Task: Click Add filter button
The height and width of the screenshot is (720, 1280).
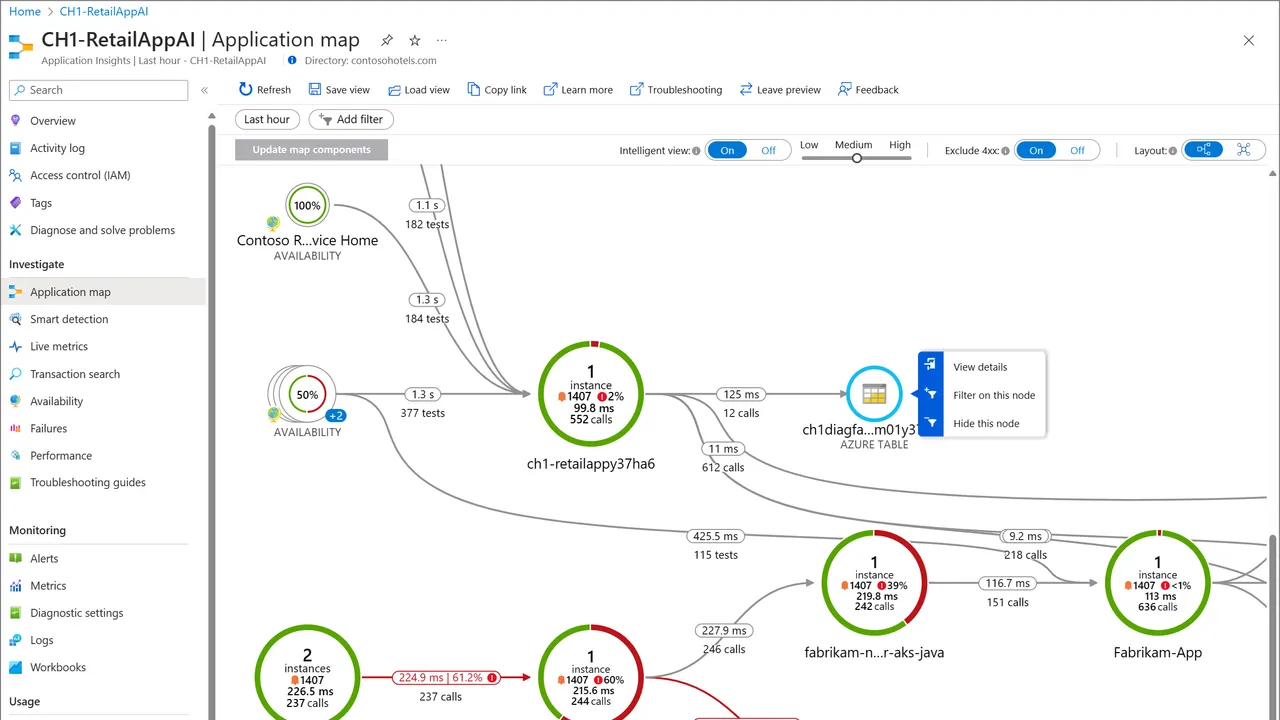Action: point(351,119)
